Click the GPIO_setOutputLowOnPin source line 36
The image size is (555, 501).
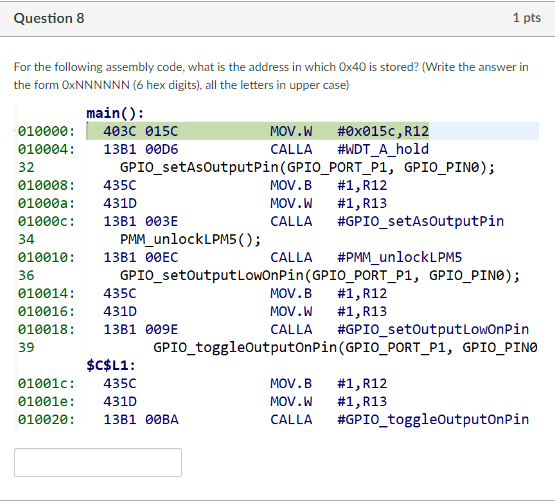pyautogui.click(x=320, y=275)
